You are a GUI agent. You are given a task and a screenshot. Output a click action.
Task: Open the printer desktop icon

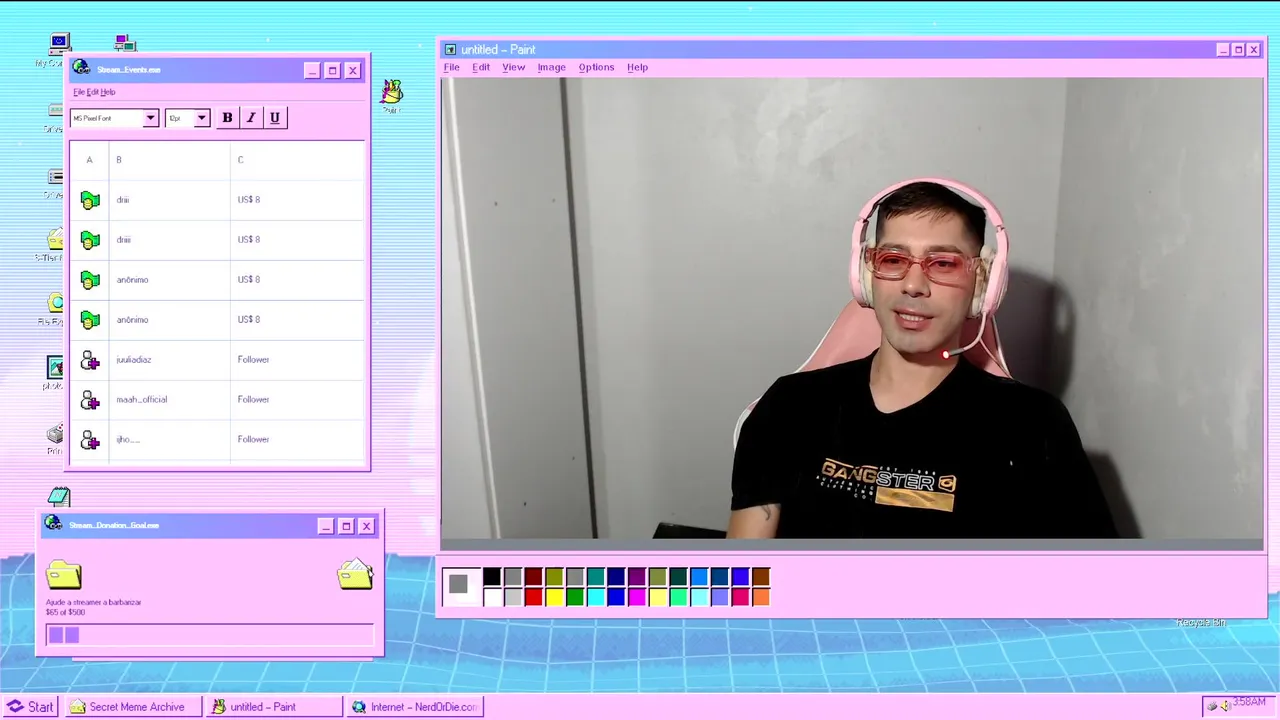[55, 434]
